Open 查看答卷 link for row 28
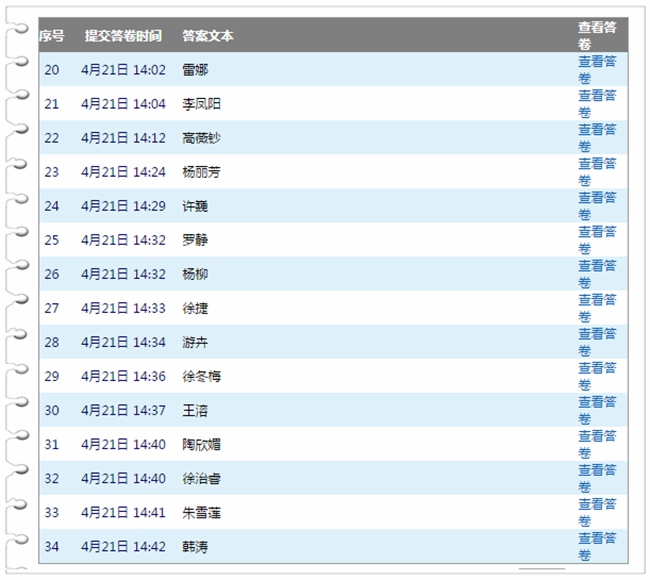The height and width of the screenshot is (580, 650). [597, 342]
